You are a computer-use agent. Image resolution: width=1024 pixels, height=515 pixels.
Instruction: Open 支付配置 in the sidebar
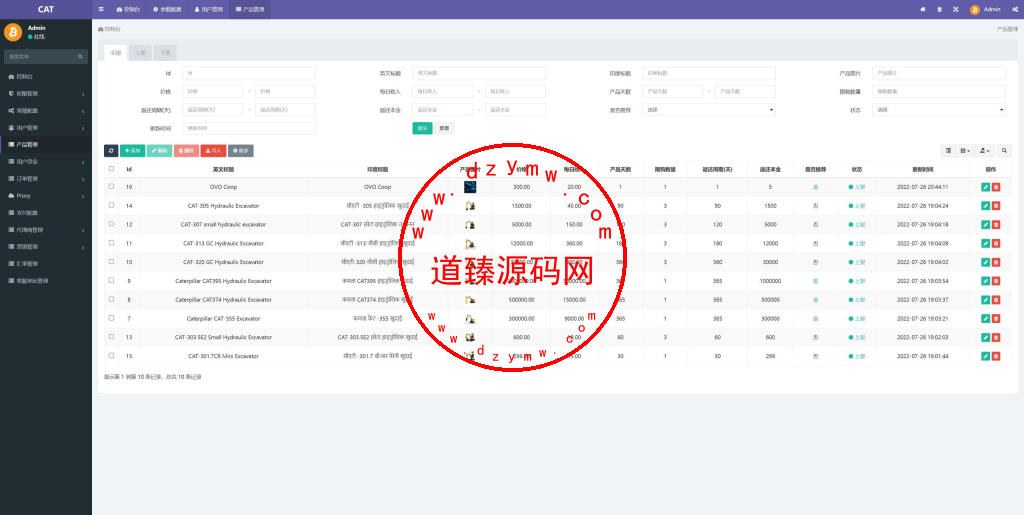[x=46, y=212]
